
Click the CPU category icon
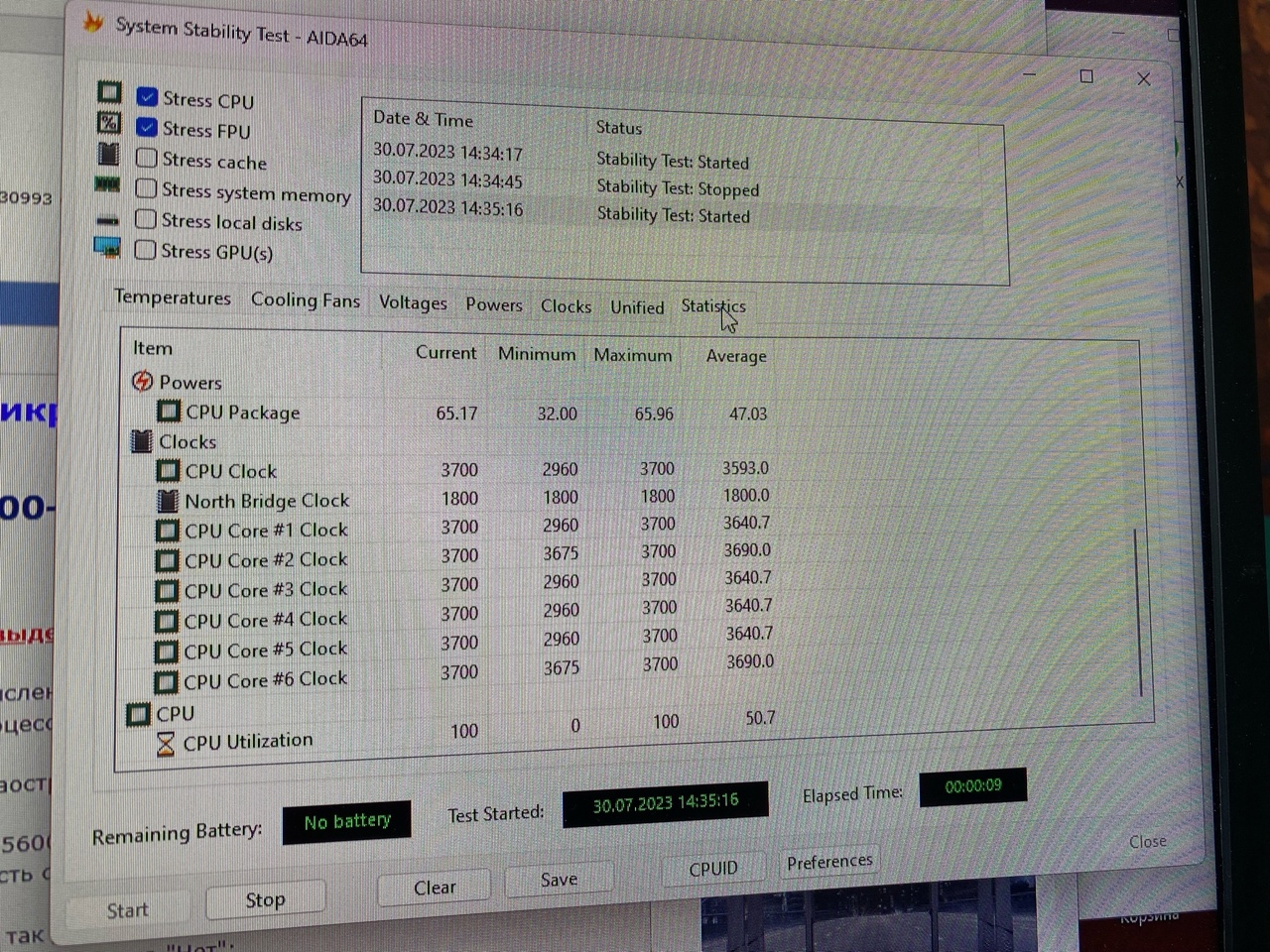138,714
